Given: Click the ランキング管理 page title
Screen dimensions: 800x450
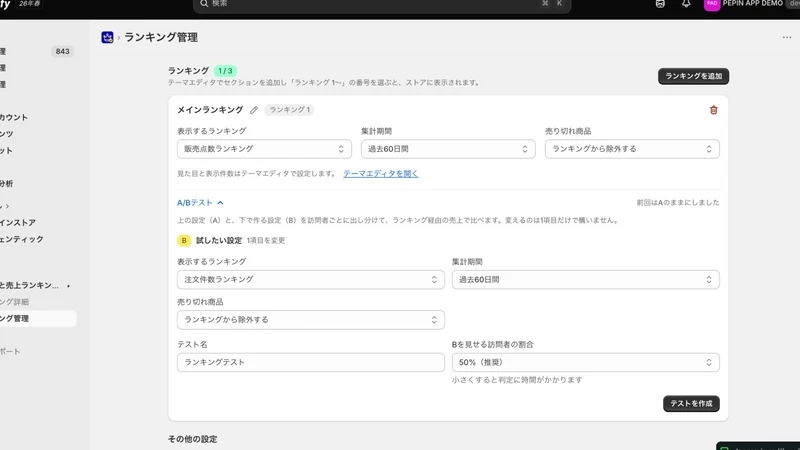Looking at the screenshot, I should [x=161, y=37].
